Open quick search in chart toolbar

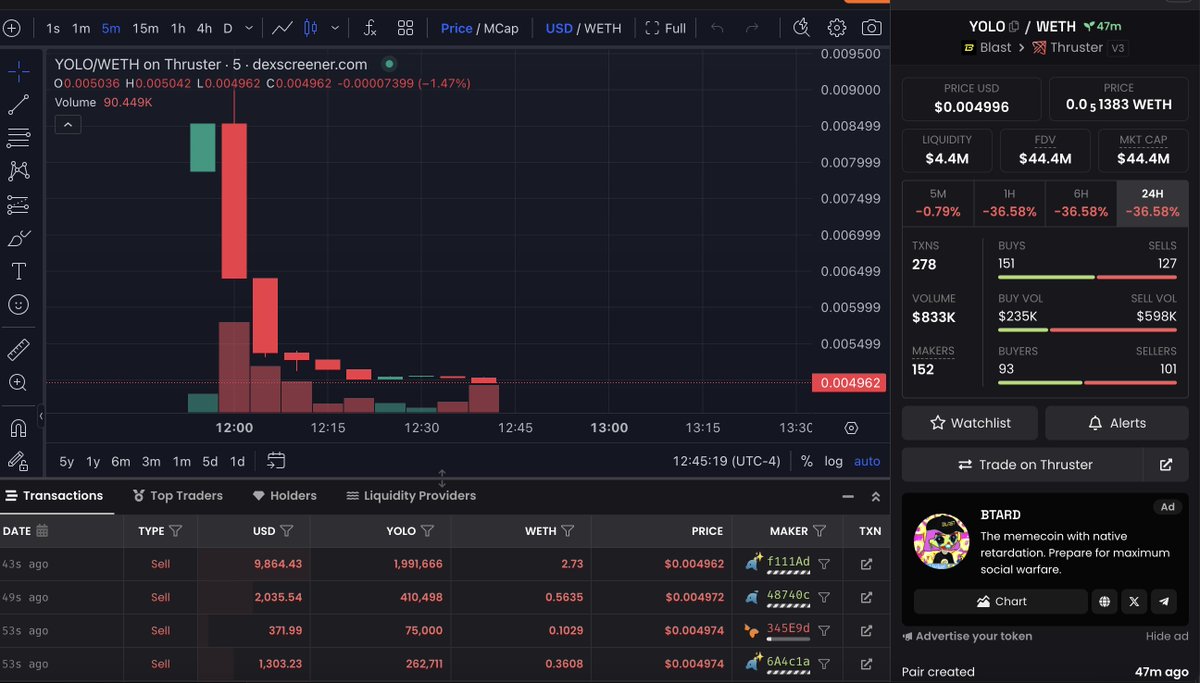click(801, 28)
